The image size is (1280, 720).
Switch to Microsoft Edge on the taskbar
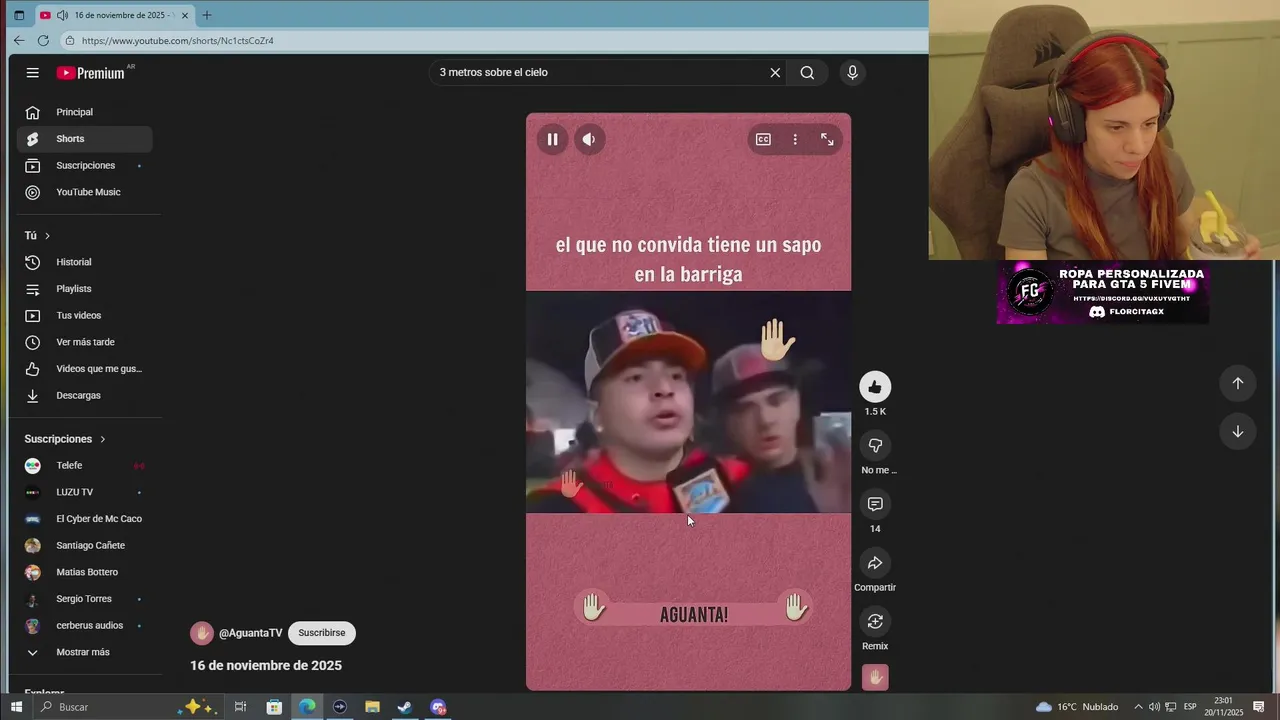pos(307,707)
